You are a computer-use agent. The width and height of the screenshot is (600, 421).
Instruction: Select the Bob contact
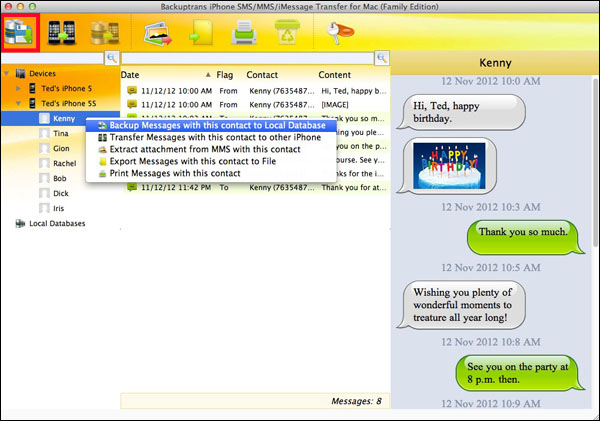[x=60, y=178]
